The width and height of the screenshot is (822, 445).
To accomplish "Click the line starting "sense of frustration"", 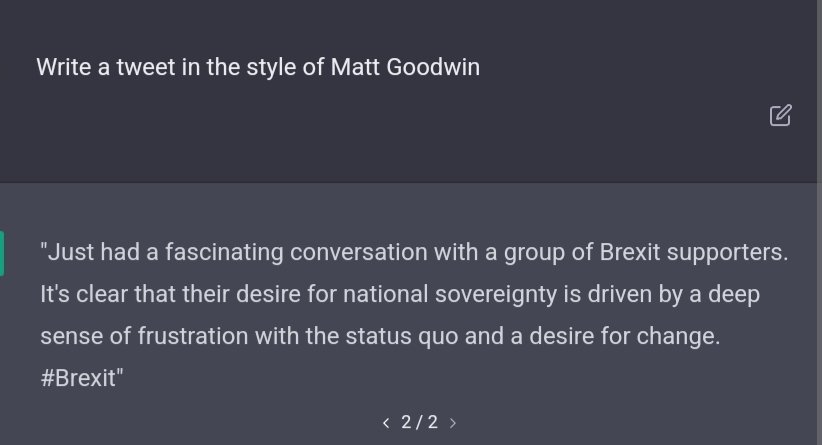I will (x=381, y=336).
